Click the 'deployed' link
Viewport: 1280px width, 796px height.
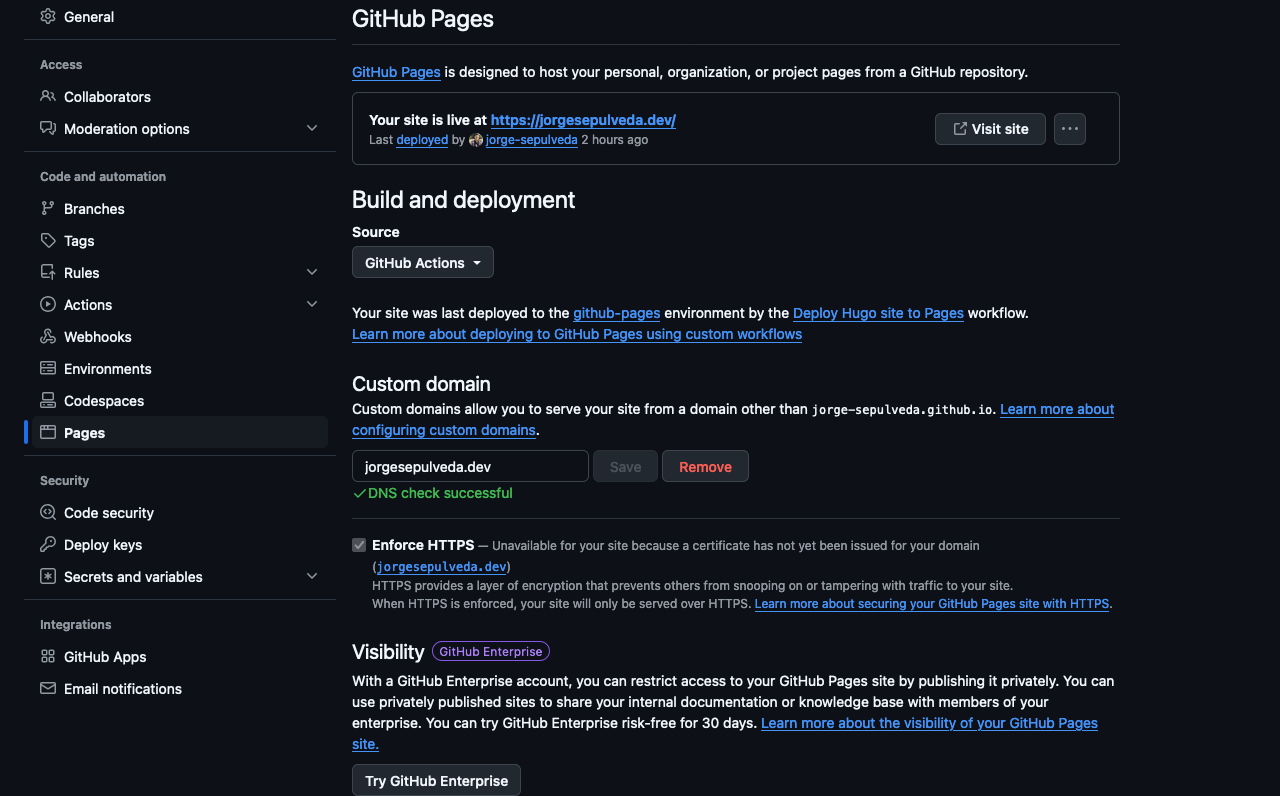tap(422, 140)
